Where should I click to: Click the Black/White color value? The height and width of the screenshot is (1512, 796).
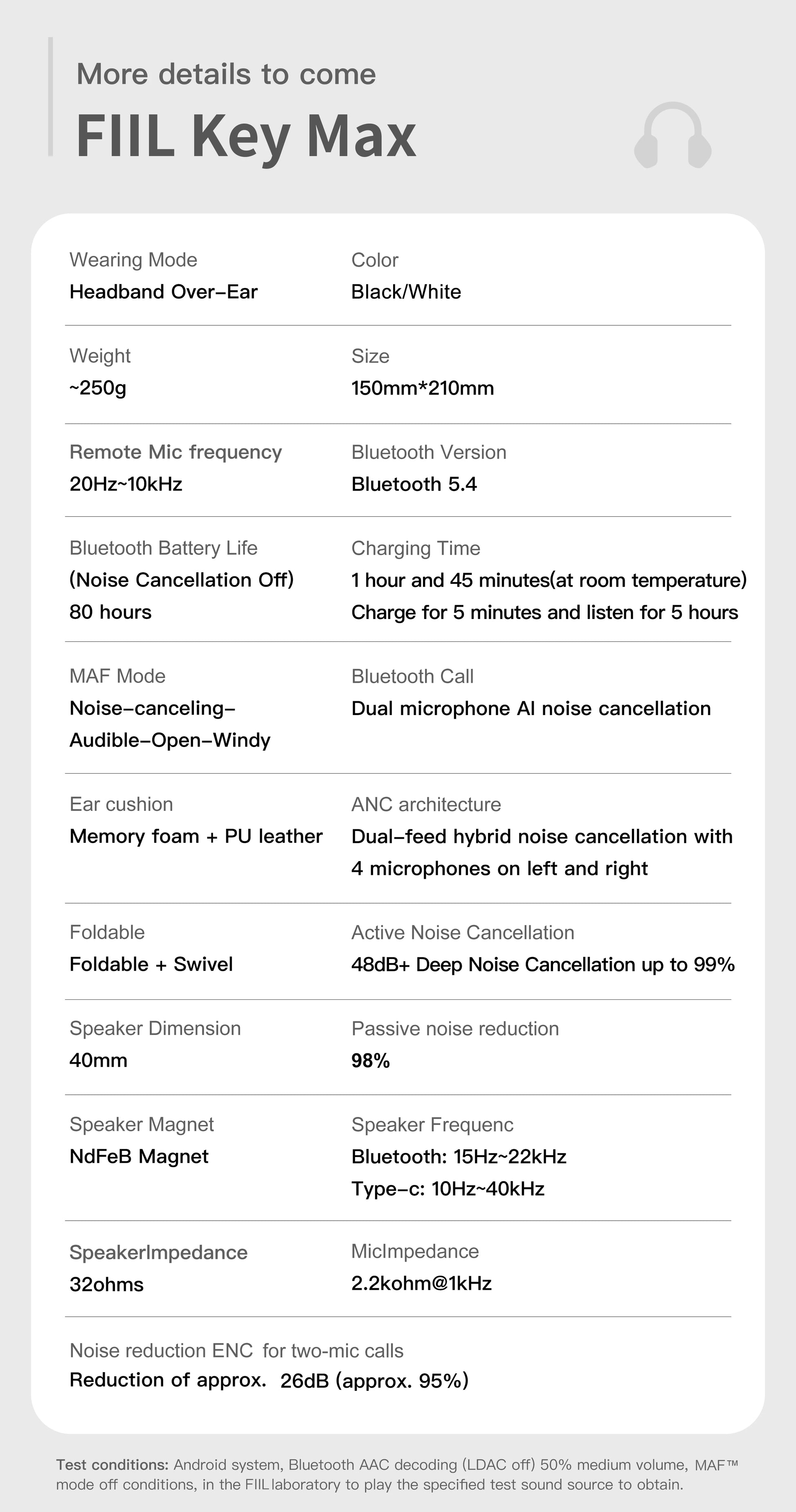coord(406,292)
